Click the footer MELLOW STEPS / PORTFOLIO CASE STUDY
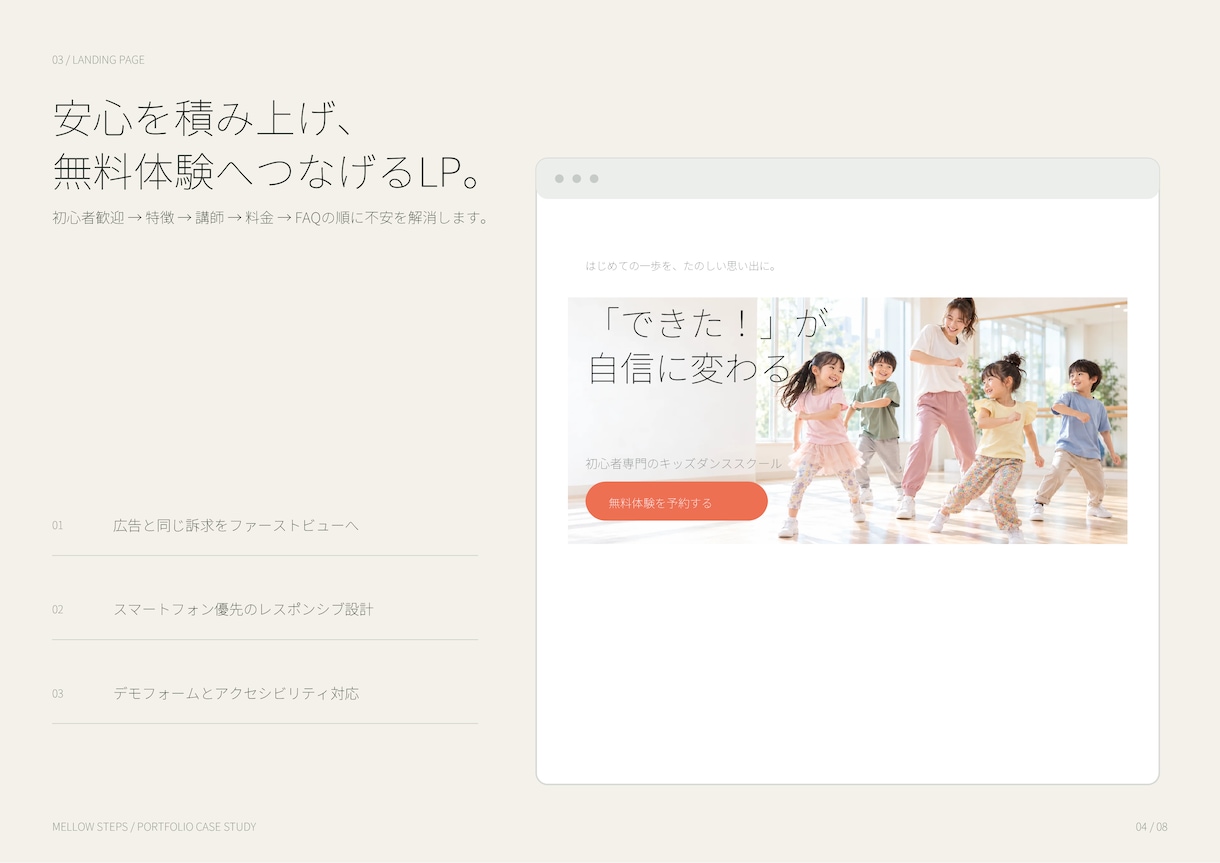This screenshot has height=863, width=1220. (x=154, y=827)
